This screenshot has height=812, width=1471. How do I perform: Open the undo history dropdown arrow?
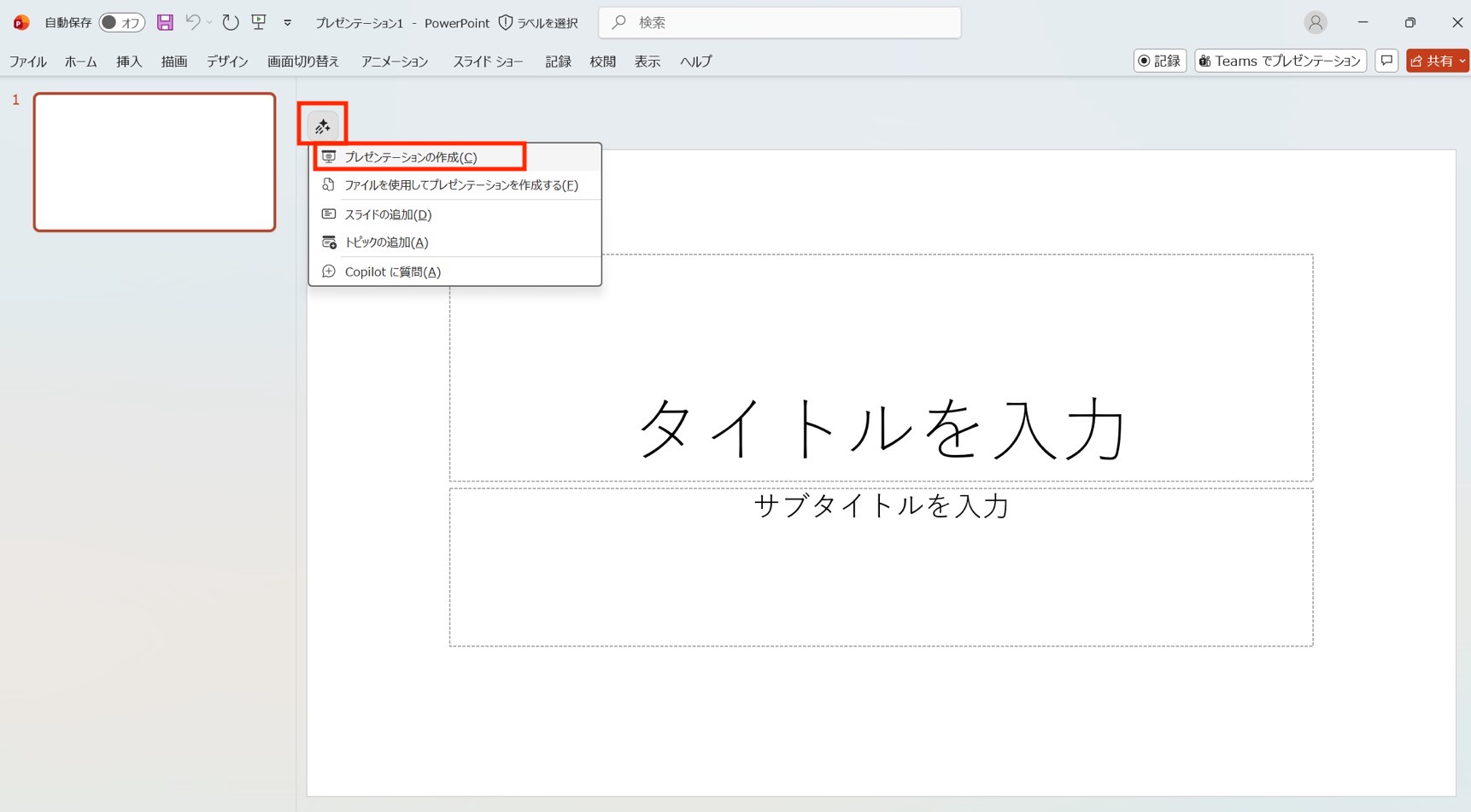[x=209, y=23]
